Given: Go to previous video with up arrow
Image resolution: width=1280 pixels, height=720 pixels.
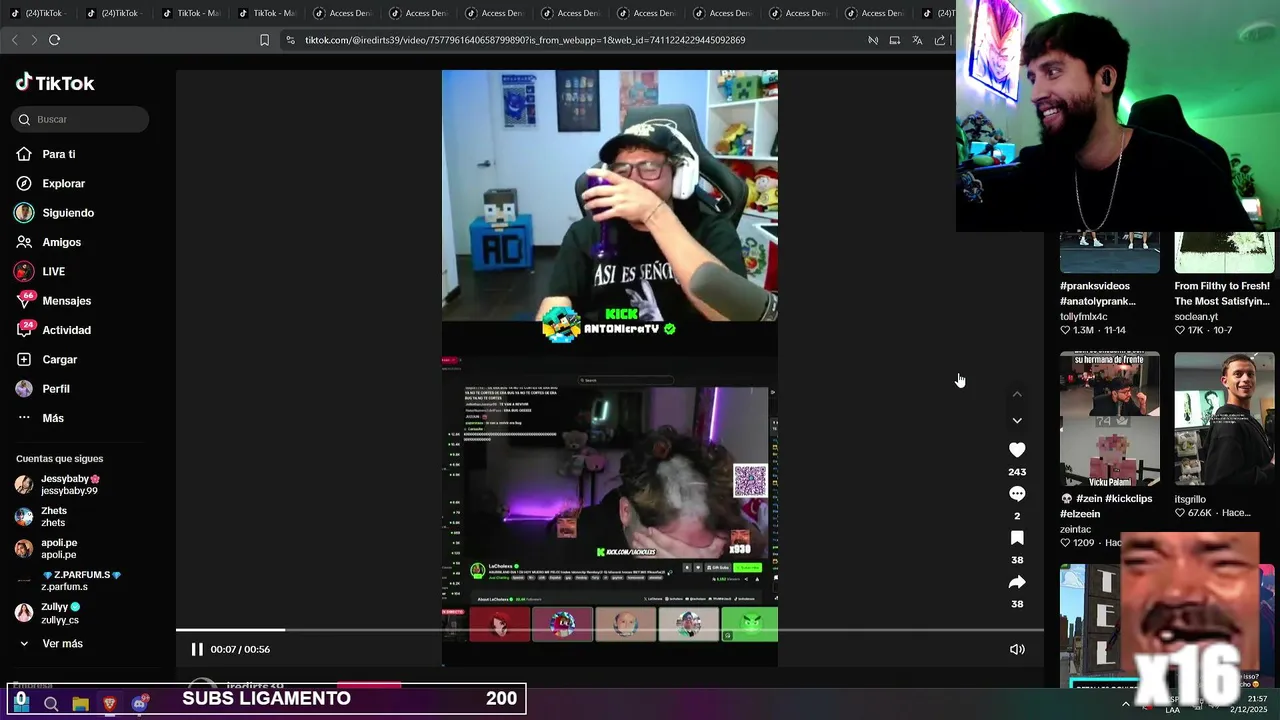Looking at the screenshot, I should tap(1017, 394).
